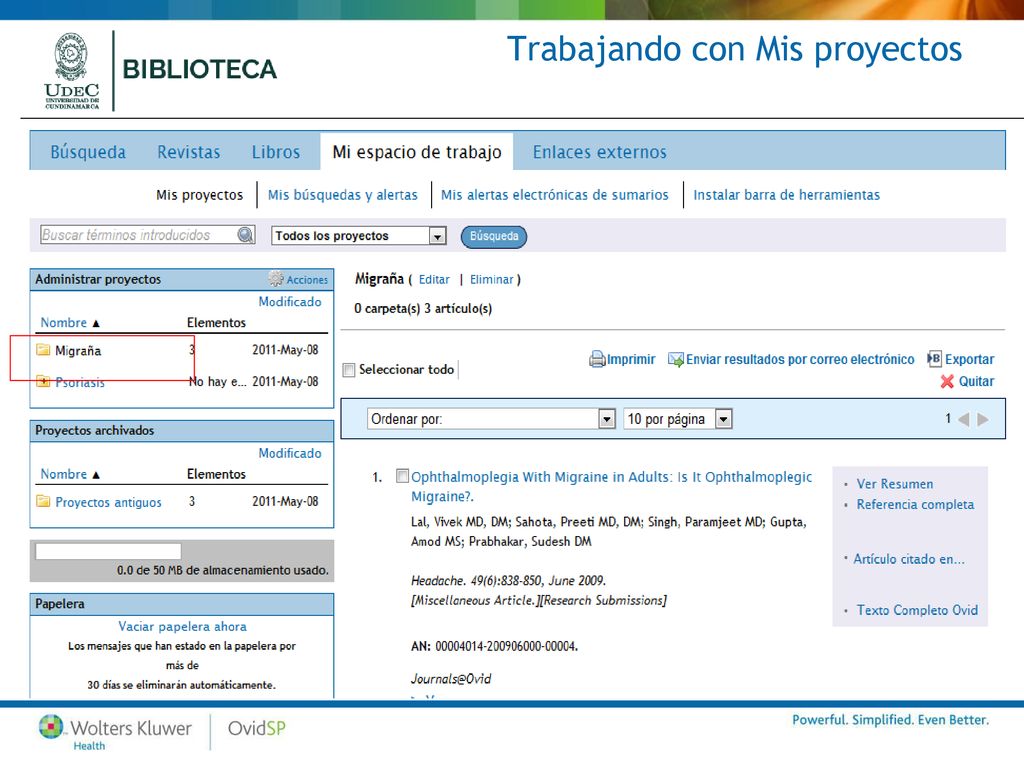Click Vaciar papelera ahora link
The width and height of the screenshot is (1024, 768).
point(182,626)
